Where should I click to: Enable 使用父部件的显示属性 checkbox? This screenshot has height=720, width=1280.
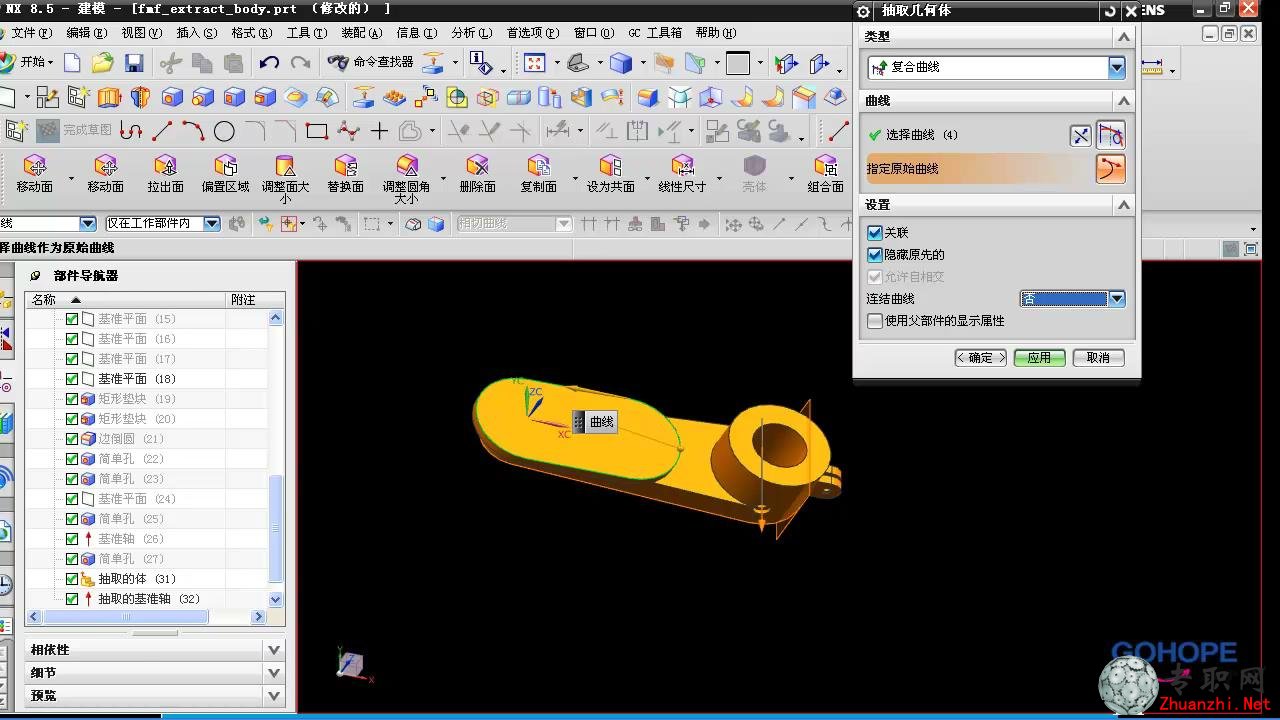pyautogui.click(x=875, y=321)
